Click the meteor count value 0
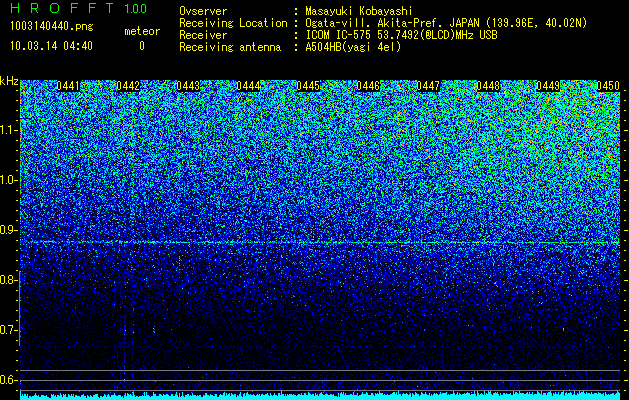Viewport: 629px width, 400px height. click(x=142, y=46)
